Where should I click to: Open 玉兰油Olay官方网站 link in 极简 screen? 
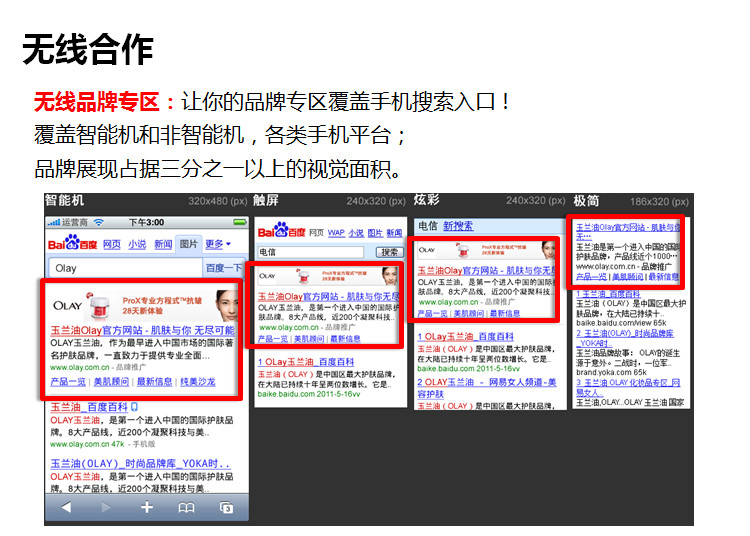click(x=628, y=231)
